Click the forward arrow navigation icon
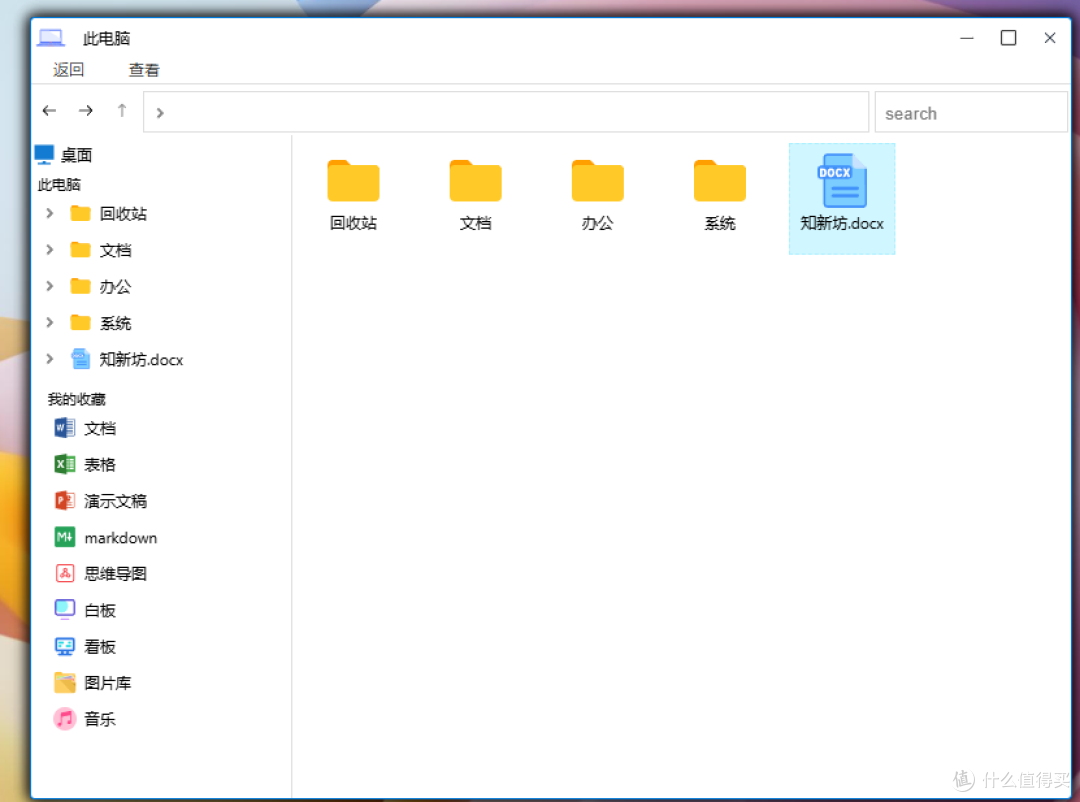The height and width of the screenshot is (802, 1080). click(x=85, y=110)
